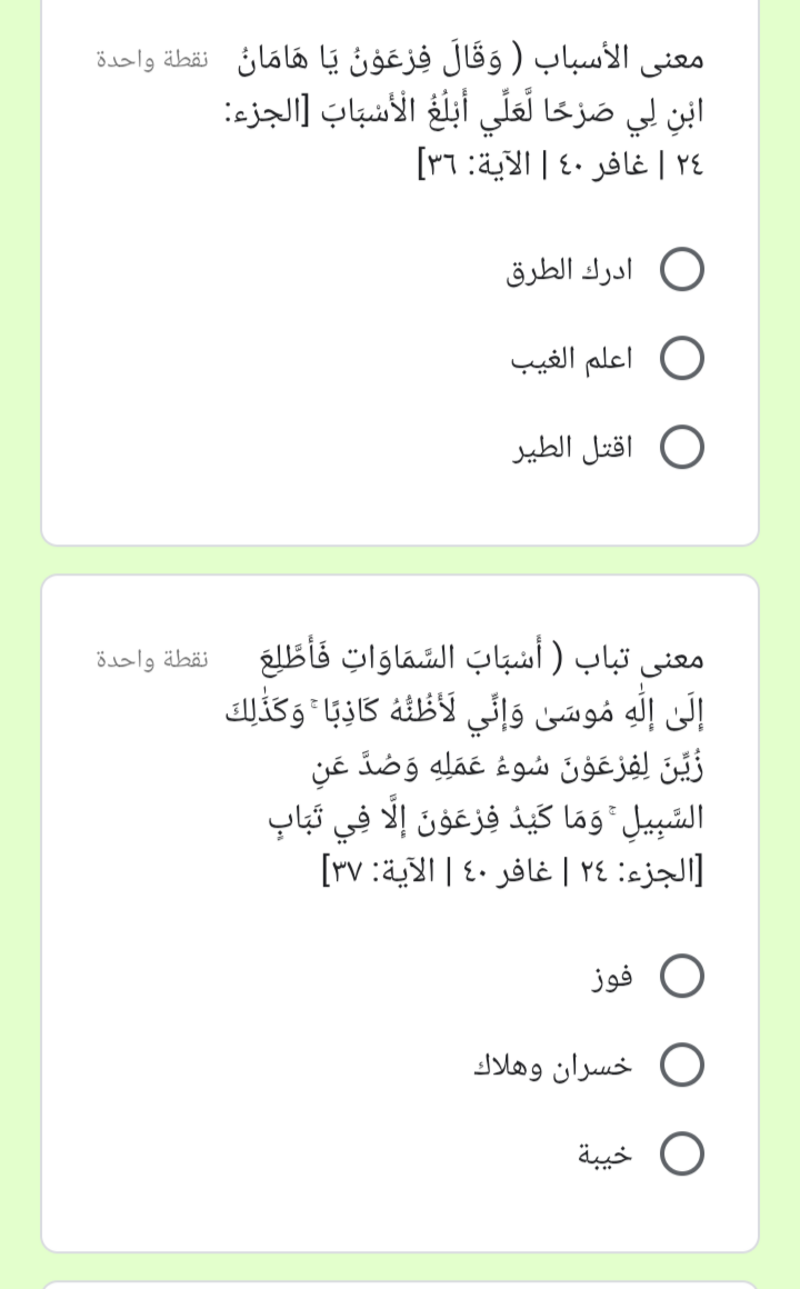Select the radio button for 'فوز'
The height and width of the screenshot is (1289, 800).
[x=687, y=975]
